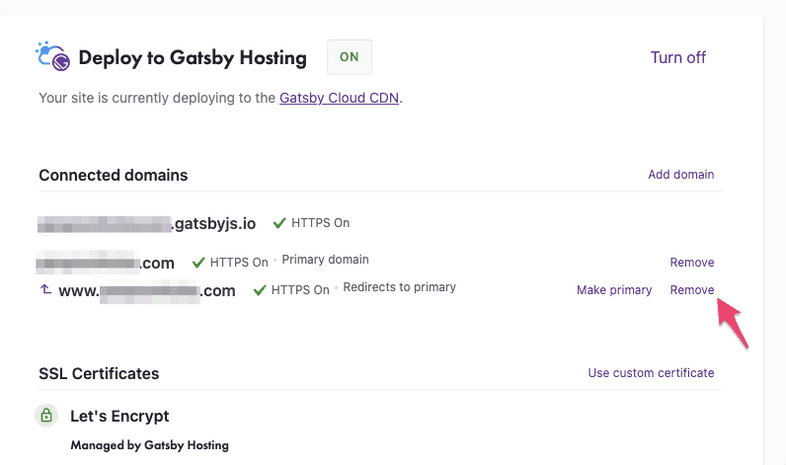Viewport: 786px width, 465px height.
Task: Click the green checkmark on the www domain row
Action: click(259, 290)
